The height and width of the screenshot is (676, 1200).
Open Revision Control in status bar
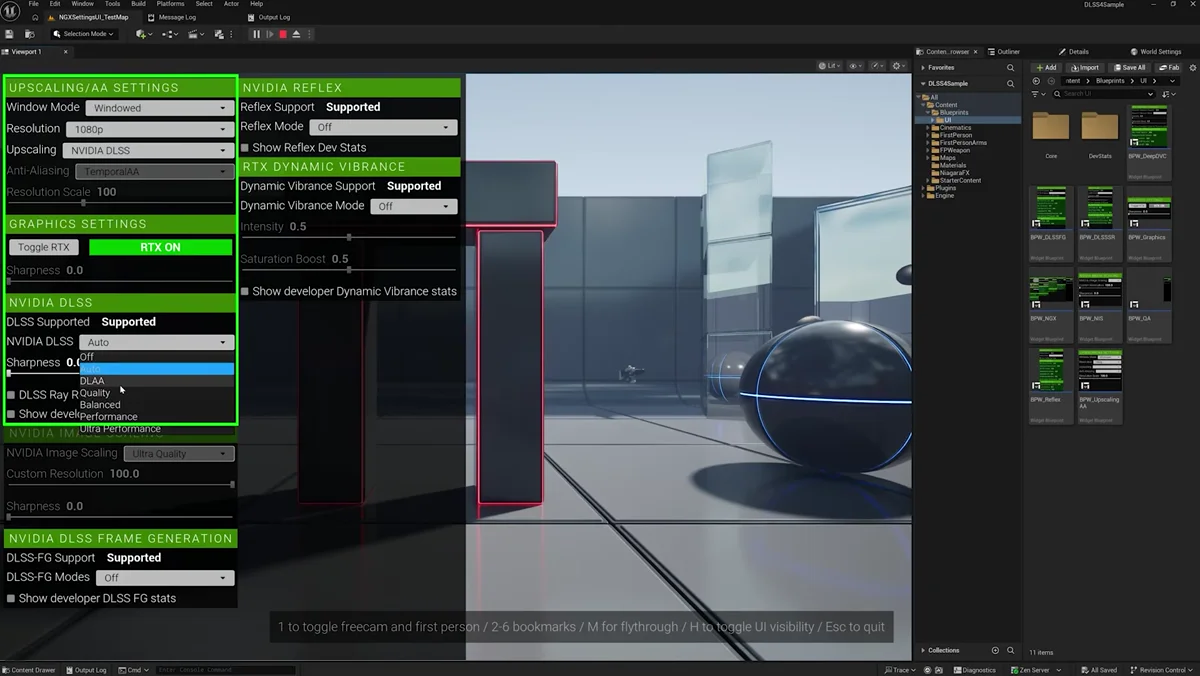[1161, 670]
